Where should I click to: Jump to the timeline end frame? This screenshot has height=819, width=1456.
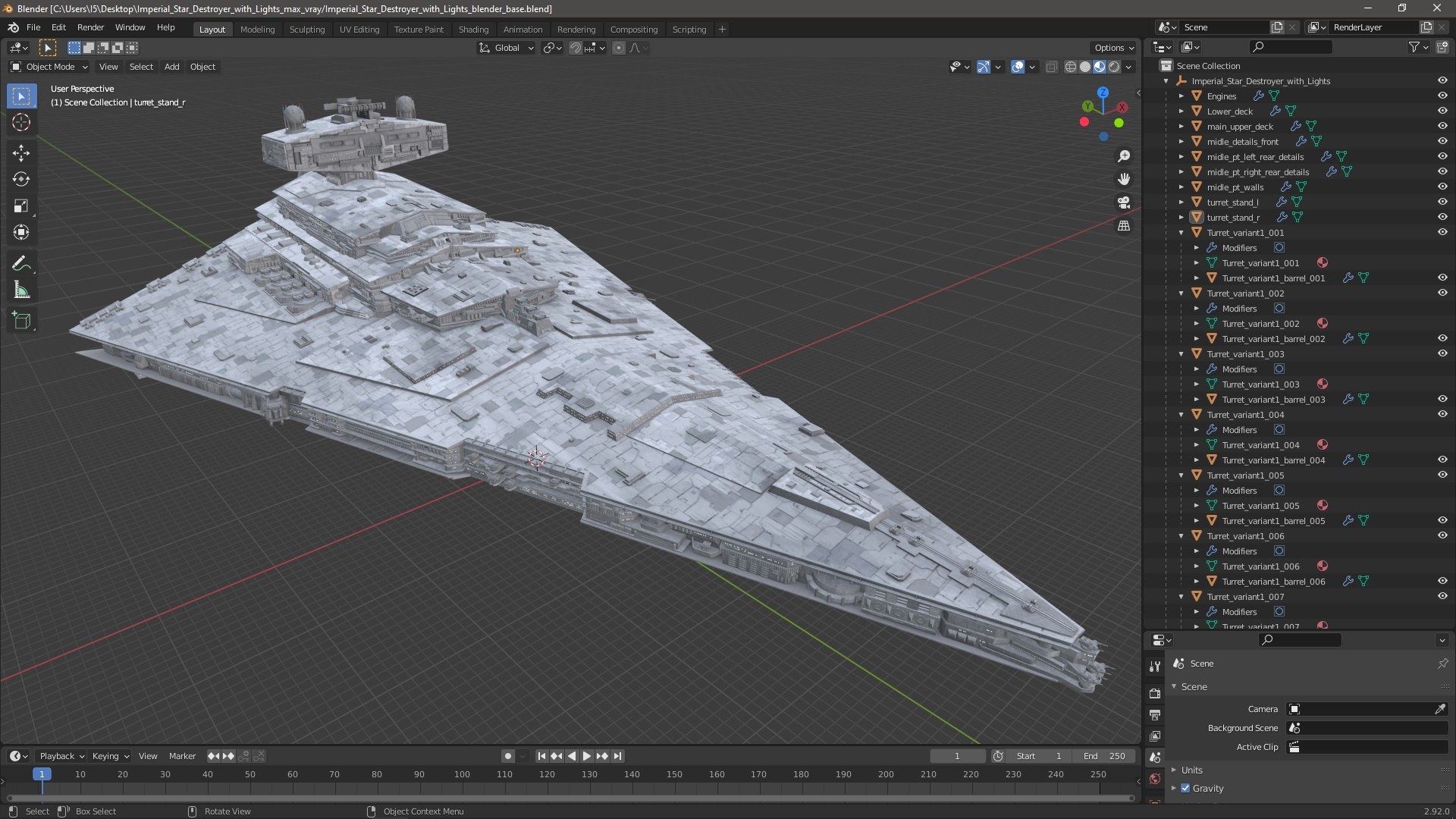pos(618,756)
